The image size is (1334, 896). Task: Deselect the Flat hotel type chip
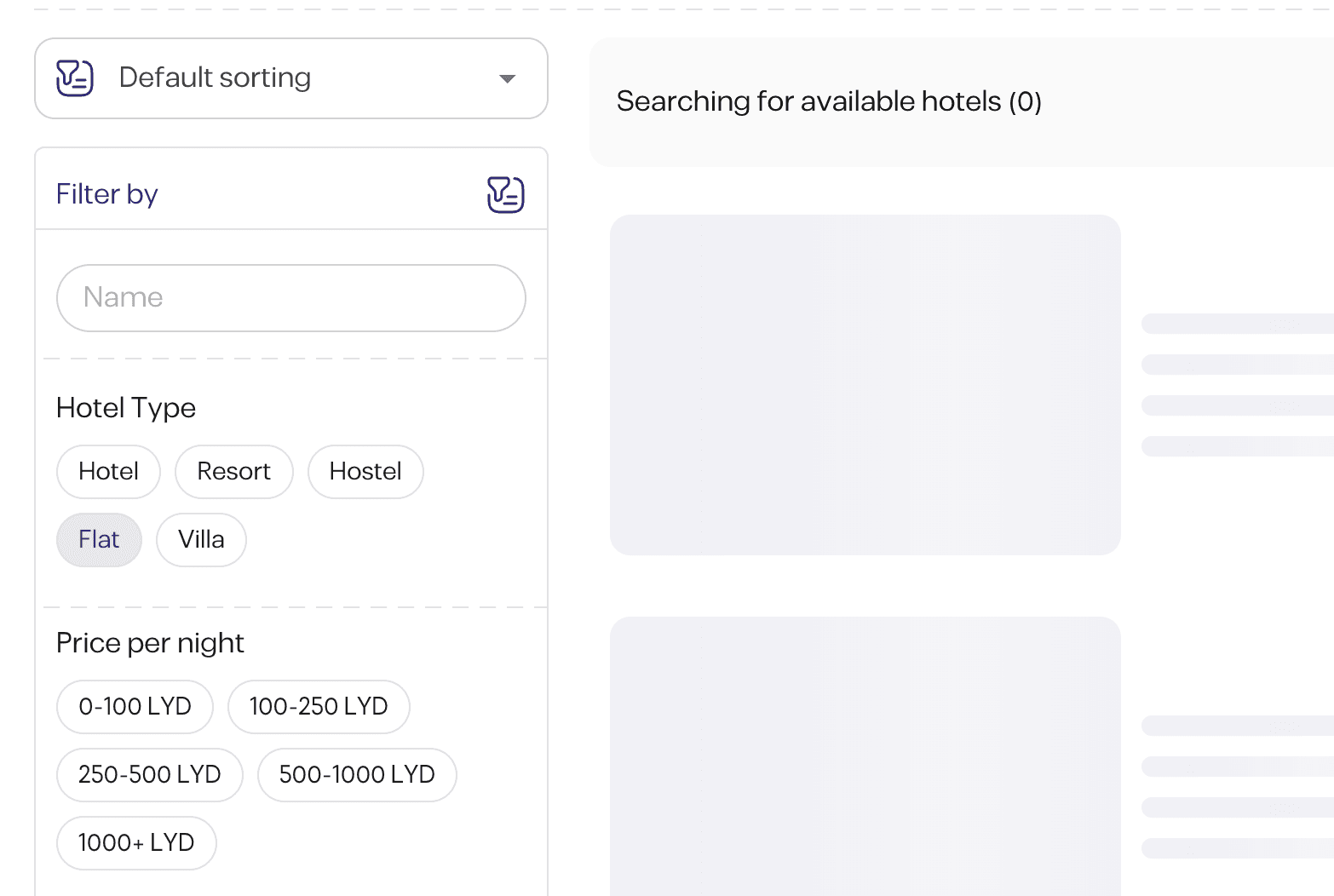tap(99, 540)
